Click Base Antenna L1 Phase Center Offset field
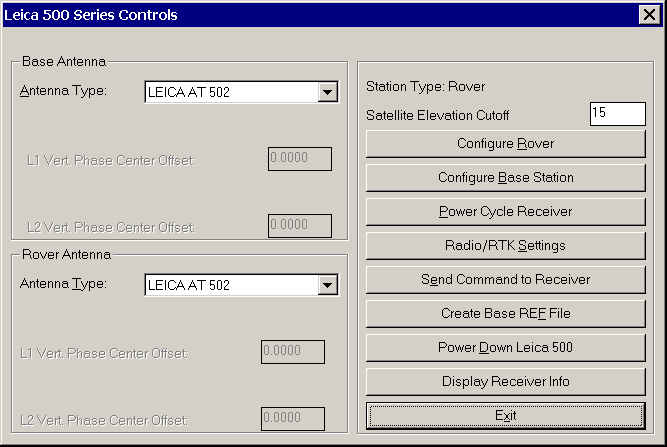Image resolution: width=667 pixels, height=447 pixels. 300,159
